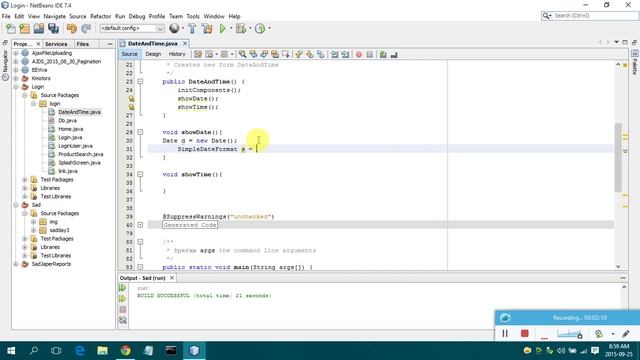Open the Debug Project dropdown arrow

pos(250,29)
